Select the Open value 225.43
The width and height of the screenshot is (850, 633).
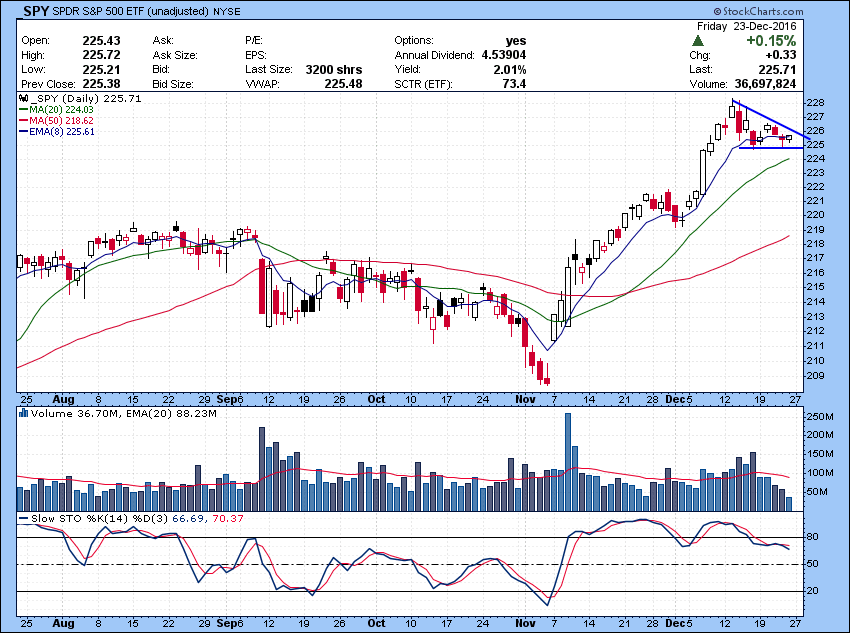coord(101,41)
